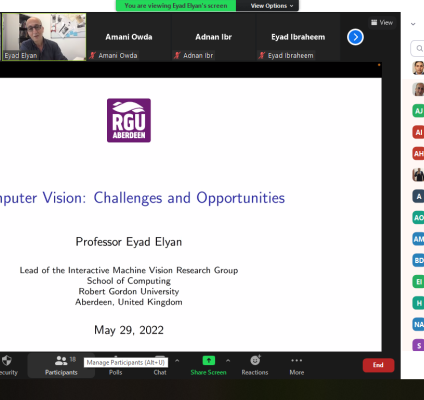Screen dimensions: 424x400
Task: Click Eyad Ibraheem's muted microphone icon
Action: tap(262, 55)
